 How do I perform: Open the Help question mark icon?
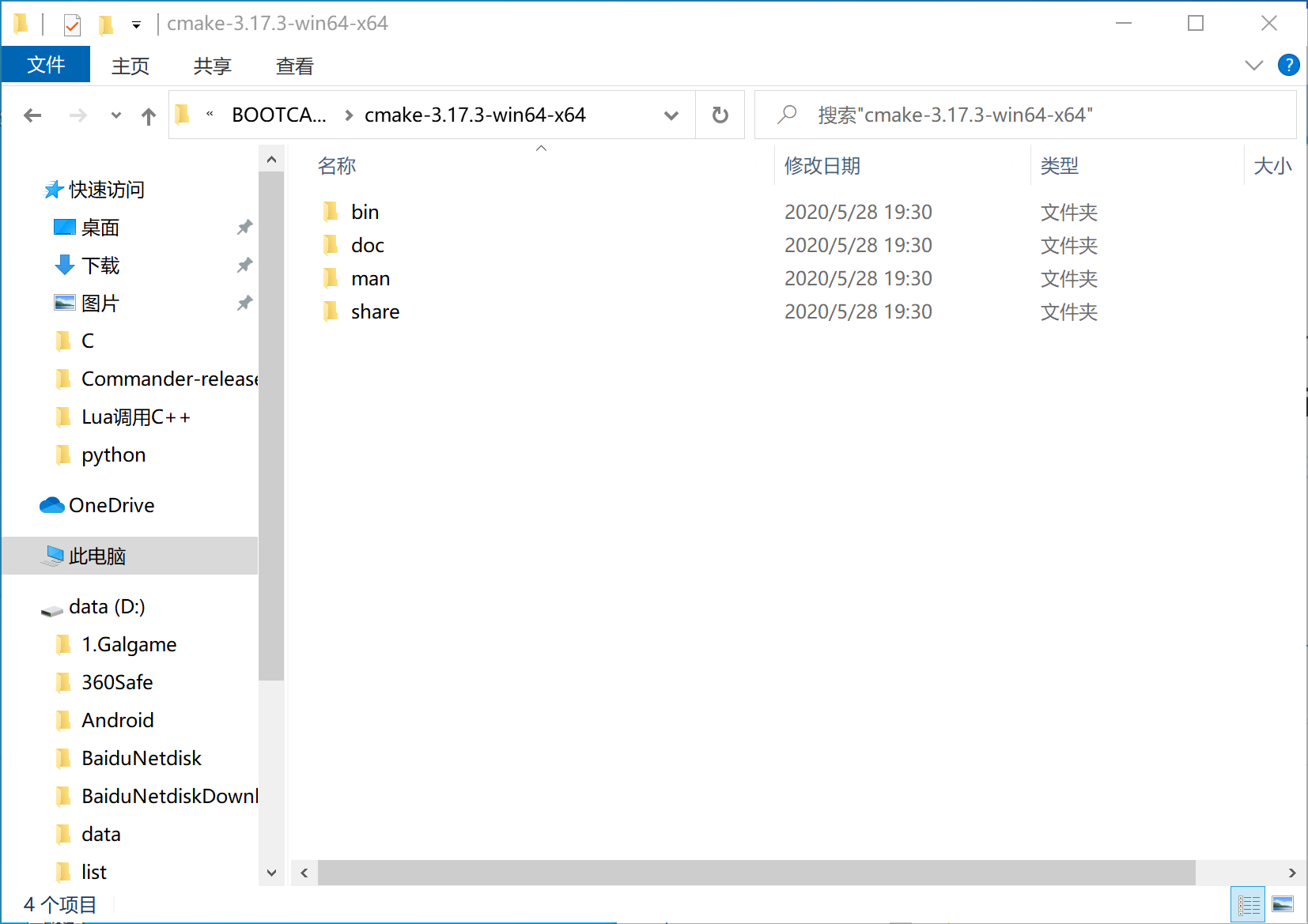coord(1288,65)
